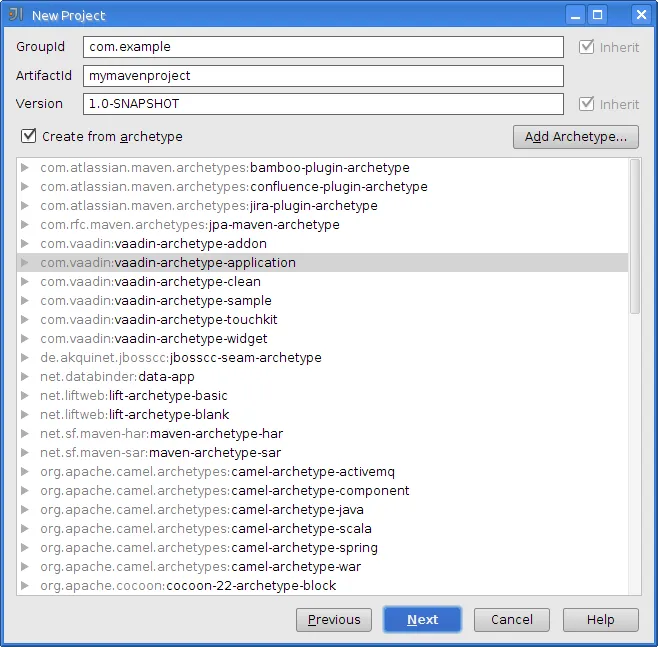Screen dimensions: 658x647
Task: Uncheck Create from archetype checkbox
Action: [28, 136]
